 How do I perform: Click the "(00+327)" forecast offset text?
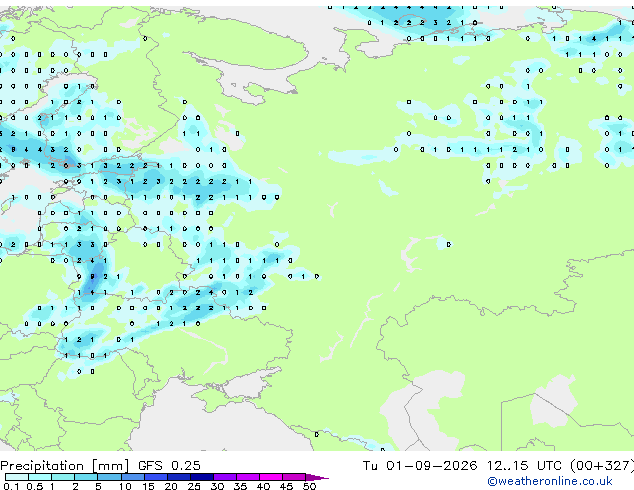(602, 466)
